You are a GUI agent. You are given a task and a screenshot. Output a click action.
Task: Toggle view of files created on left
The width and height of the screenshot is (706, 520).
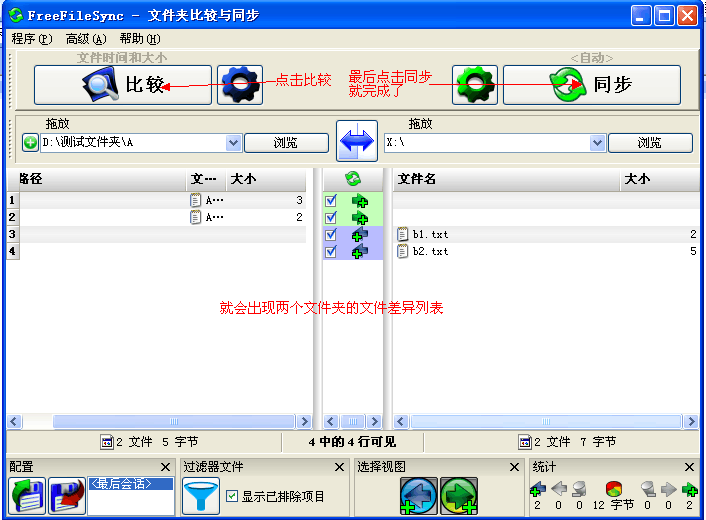click(418, 496)
